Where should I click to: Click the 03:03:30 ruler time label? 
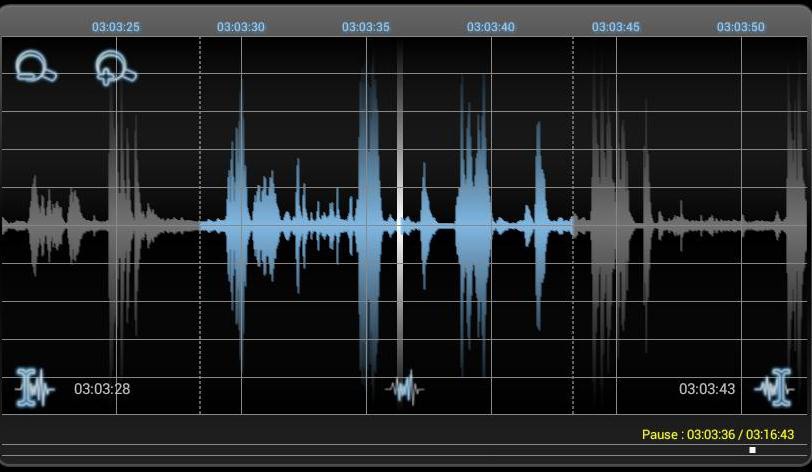[240, 27]
